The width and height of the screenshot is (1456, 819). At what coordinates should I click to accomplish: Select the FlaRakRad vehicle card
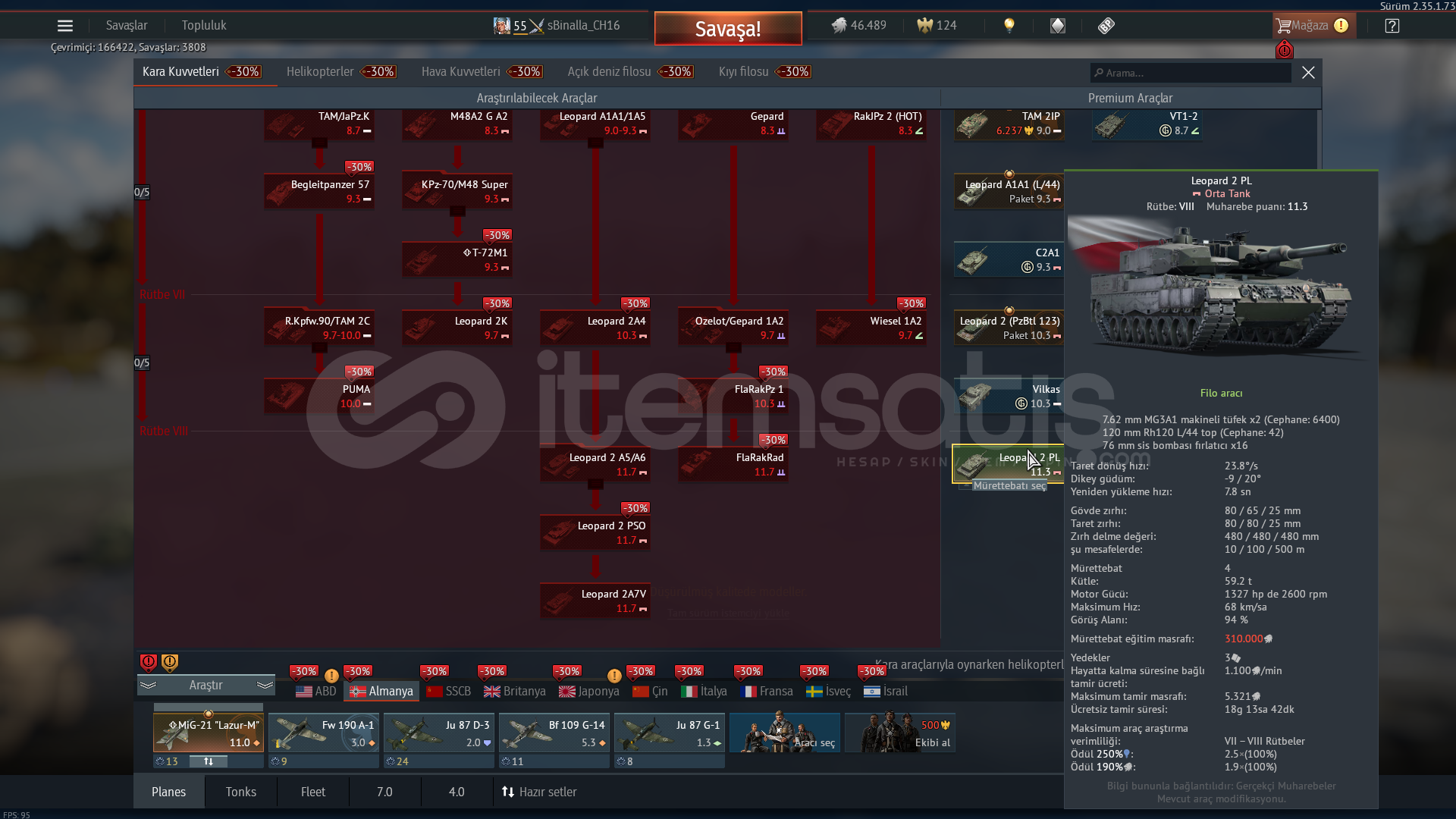pyautogui.click(x=733, y=464)
